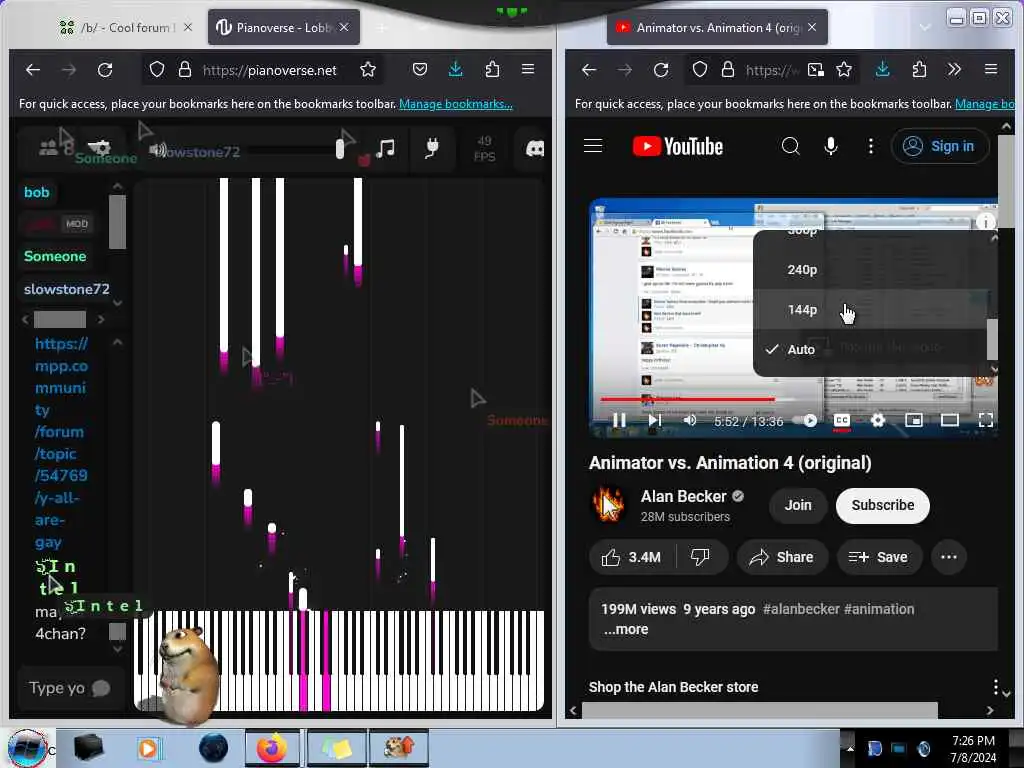Focus the pianoverse.net address bar
This screenshot has width=1024, height=768.
click(x=270, y=70)
